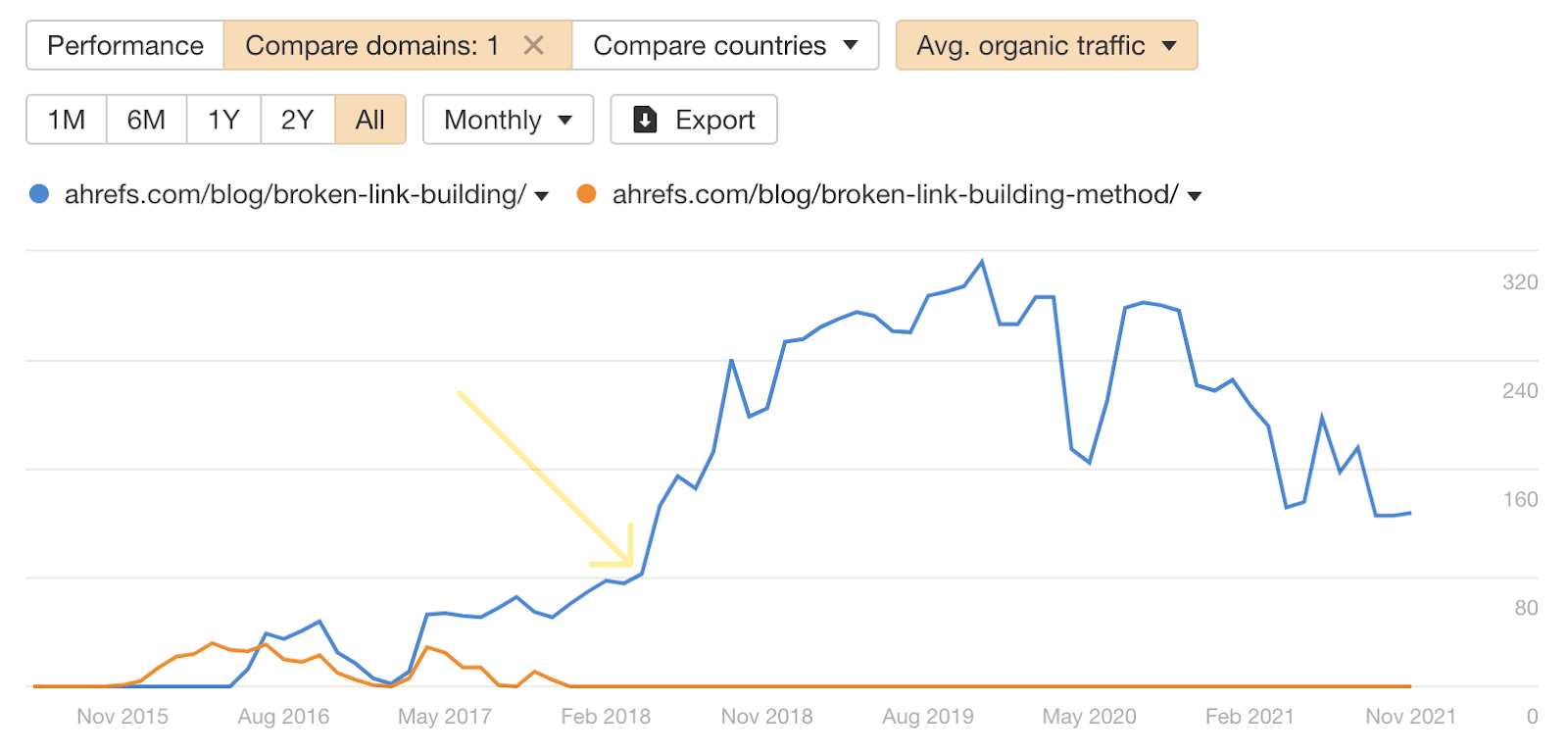Open the broken-link-building legend dropdown arrow
The height and width of the screenshot is (753, 1568).
tap(542, 196)
